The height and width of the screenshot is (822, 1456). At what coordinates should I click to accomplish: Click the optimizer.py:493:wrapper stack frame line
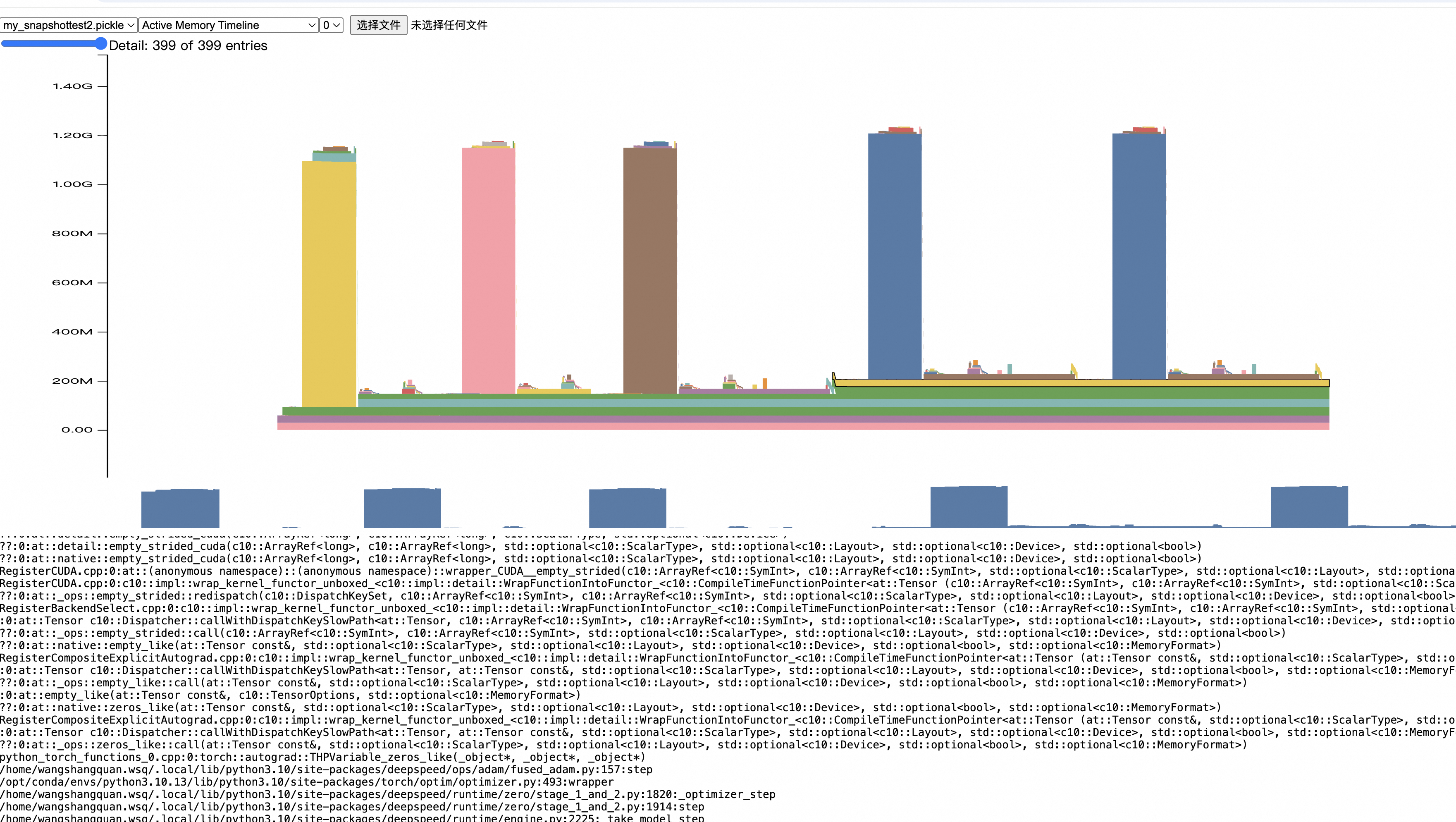306,782
